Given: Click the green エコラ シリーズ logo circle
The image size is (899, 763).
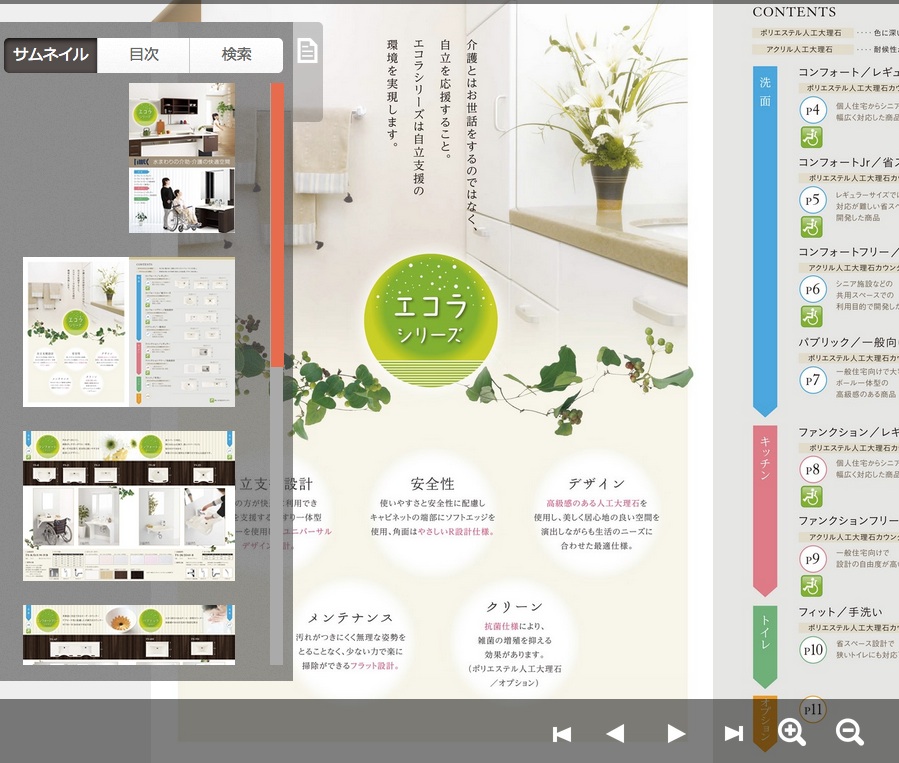Looking at the screenshot, I should [431, 321].
